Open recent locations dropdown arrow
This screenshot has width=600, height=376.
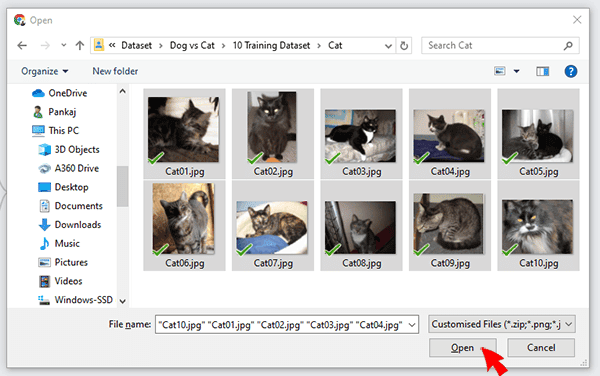[x=64, y=45]
